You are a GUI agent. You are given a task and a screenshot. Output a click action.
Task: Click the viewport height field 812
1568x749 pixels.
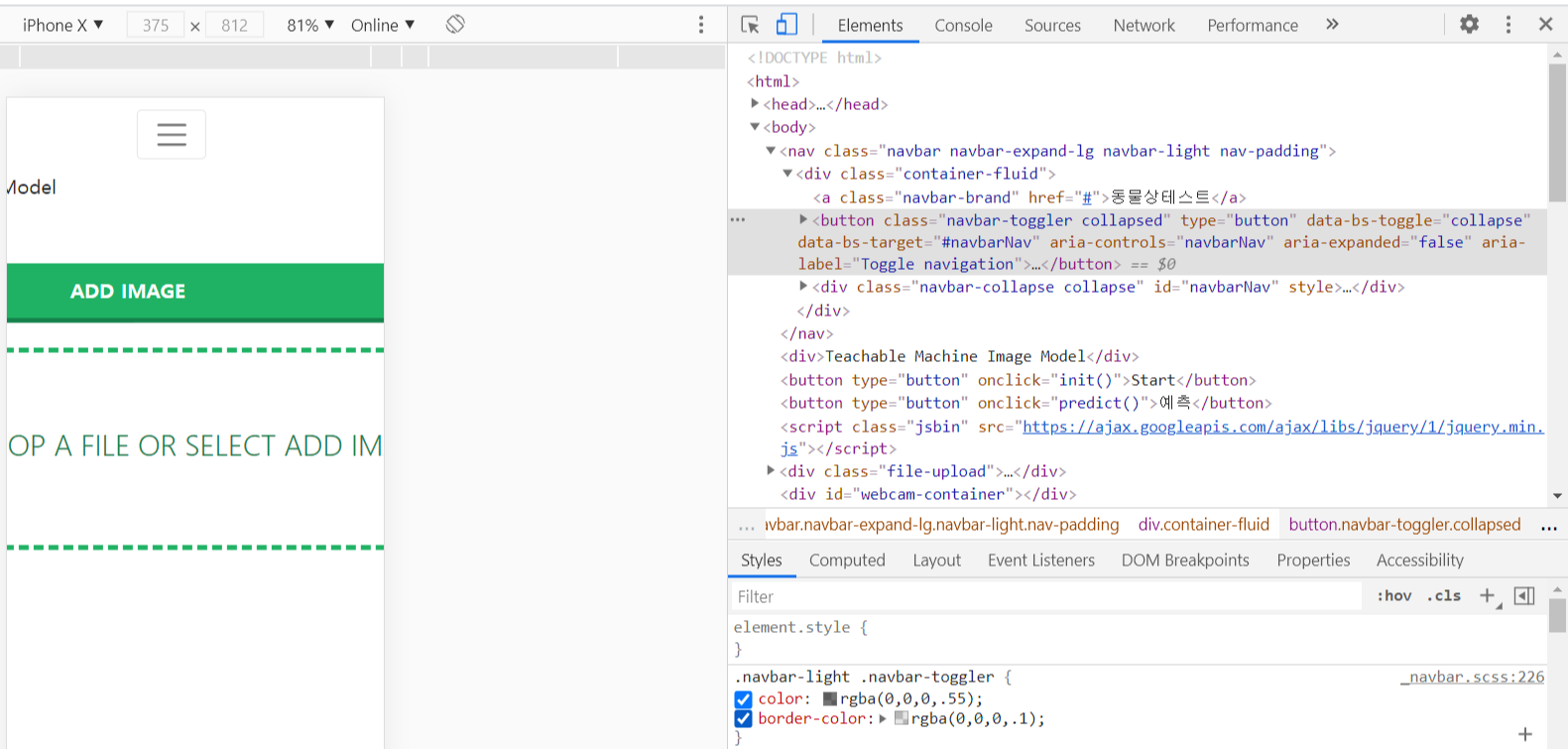pyautogui.click(x=235, y=25)
